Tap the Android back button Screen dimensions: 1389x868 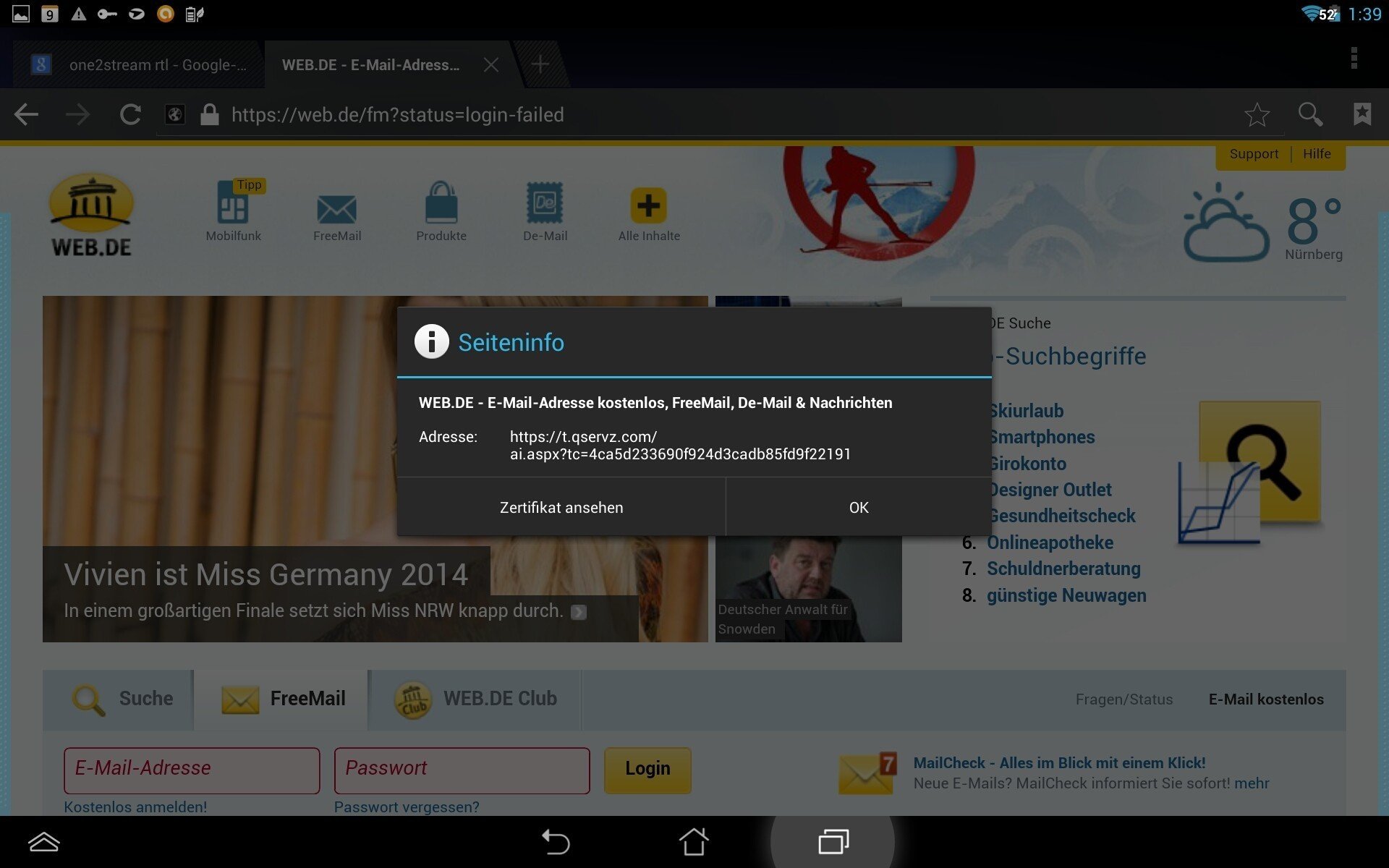tap(556, 842)
